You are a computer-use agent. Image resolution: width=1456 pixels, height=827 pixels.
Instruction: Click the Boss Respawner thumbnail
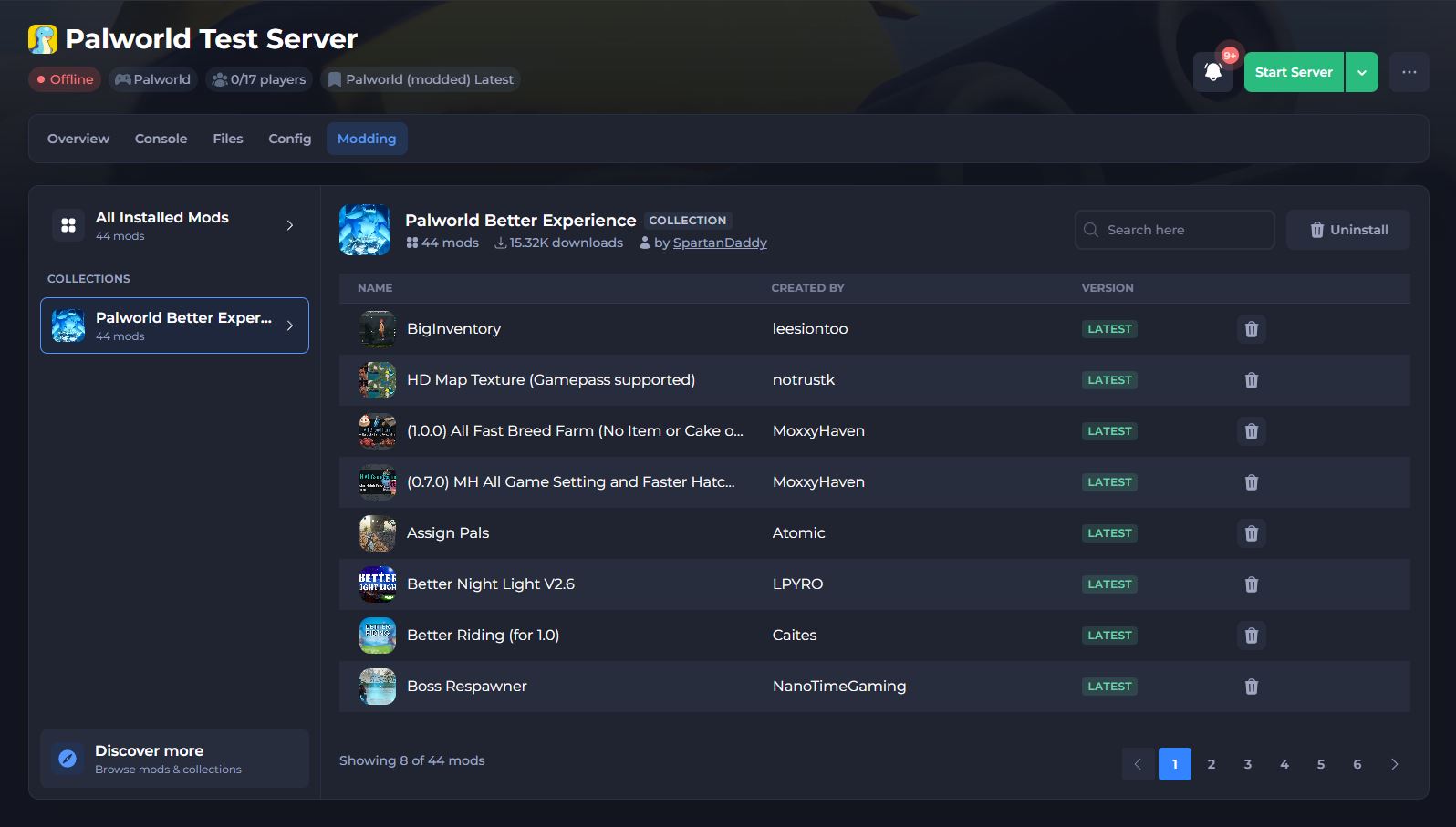[378, 687]
